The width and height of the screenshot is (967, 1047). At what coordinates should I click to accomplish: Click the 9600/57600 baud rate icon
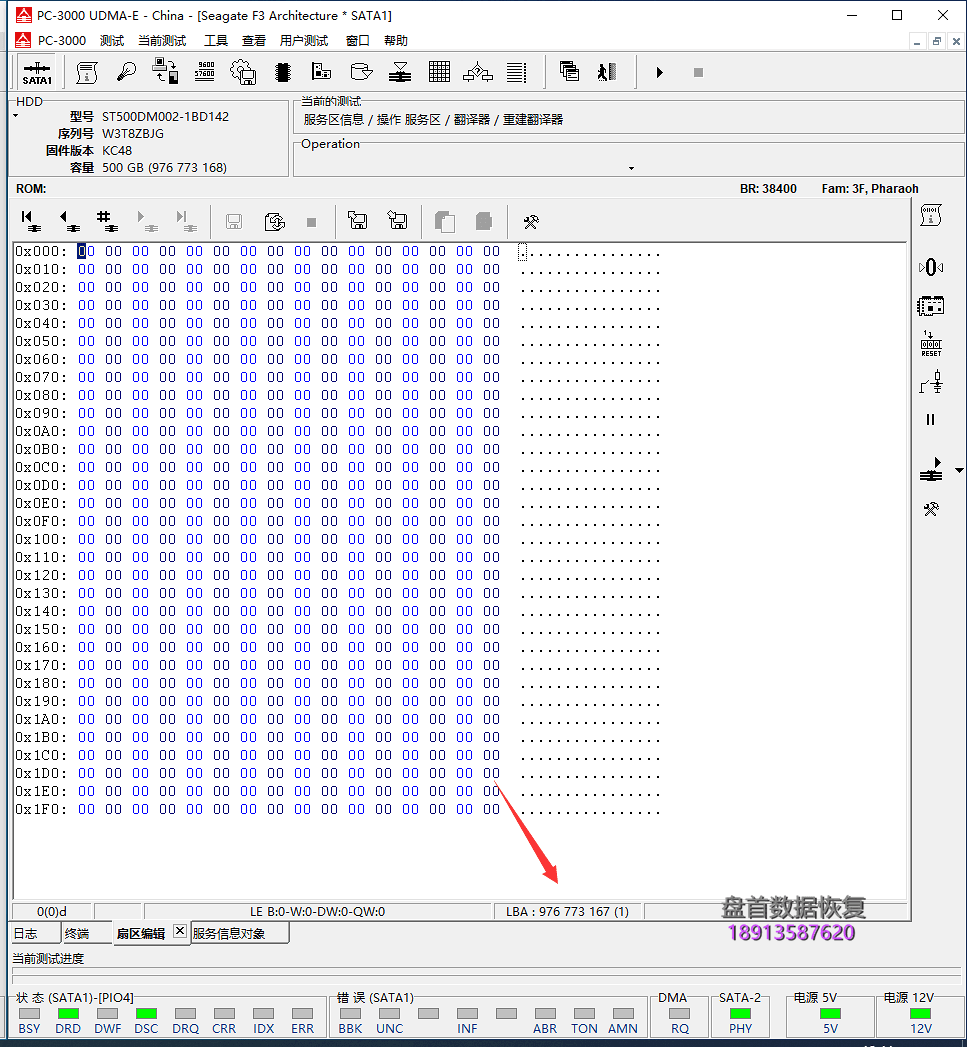coord(204,72)
